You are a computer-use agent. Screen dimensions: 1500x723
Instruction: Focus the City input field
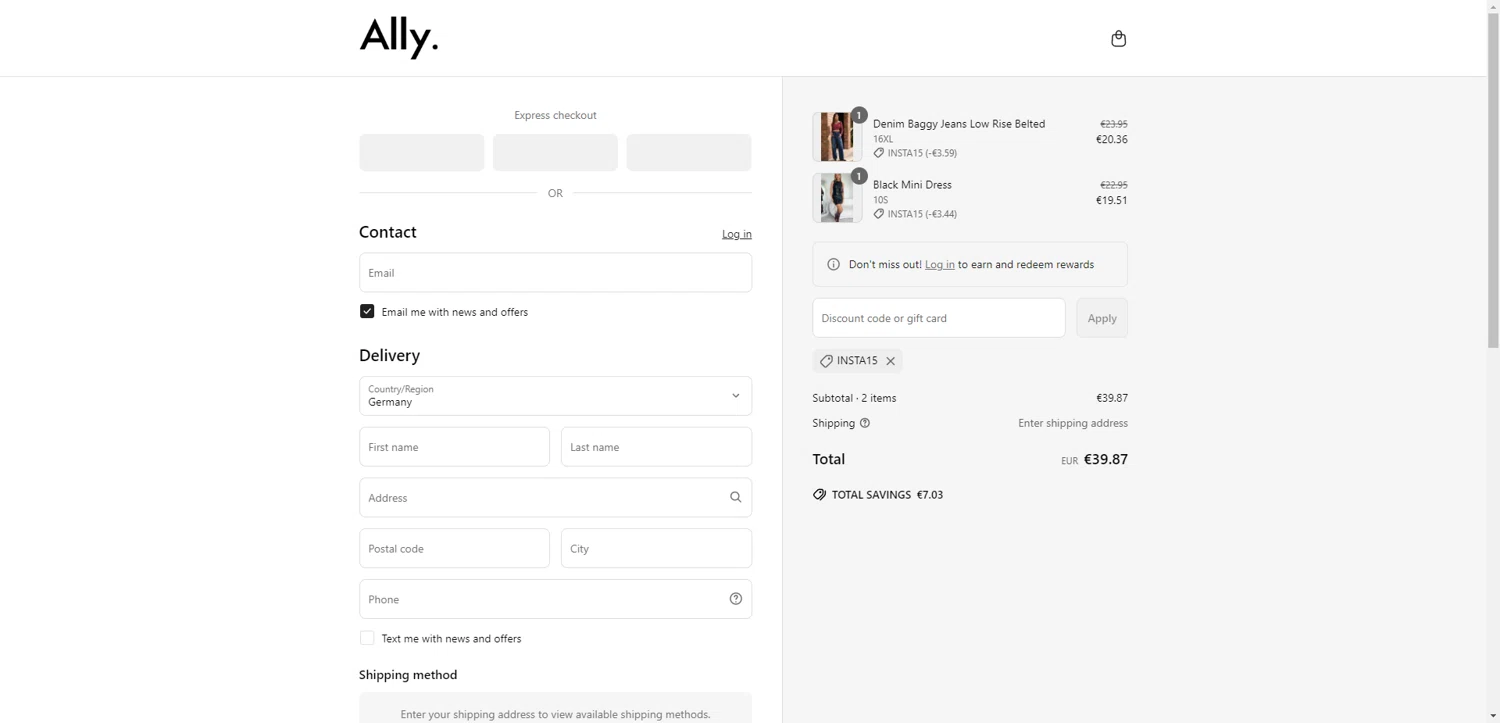(x=656, y=548)
